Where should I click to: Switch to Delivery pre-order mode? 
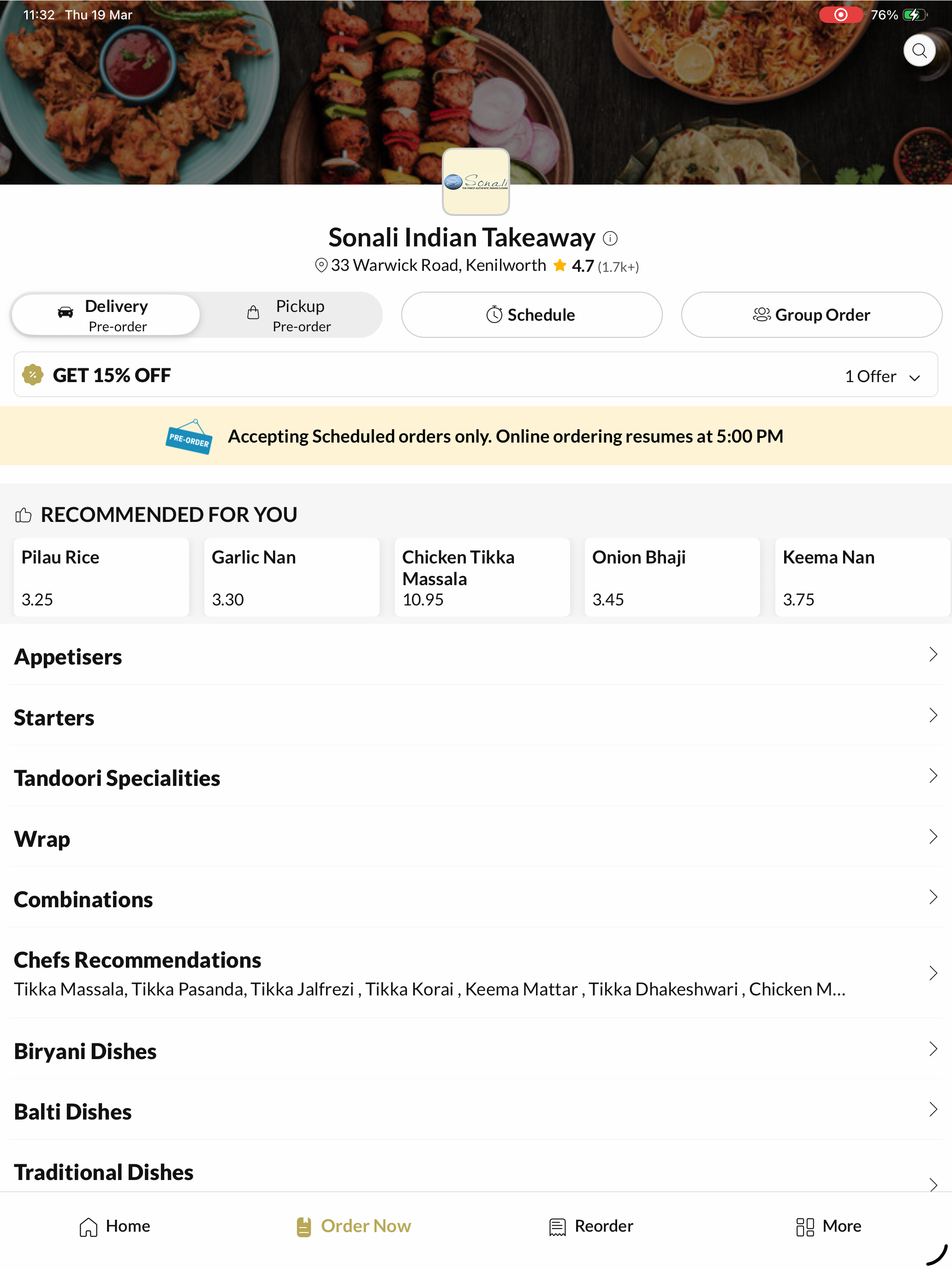coord(106,315)
